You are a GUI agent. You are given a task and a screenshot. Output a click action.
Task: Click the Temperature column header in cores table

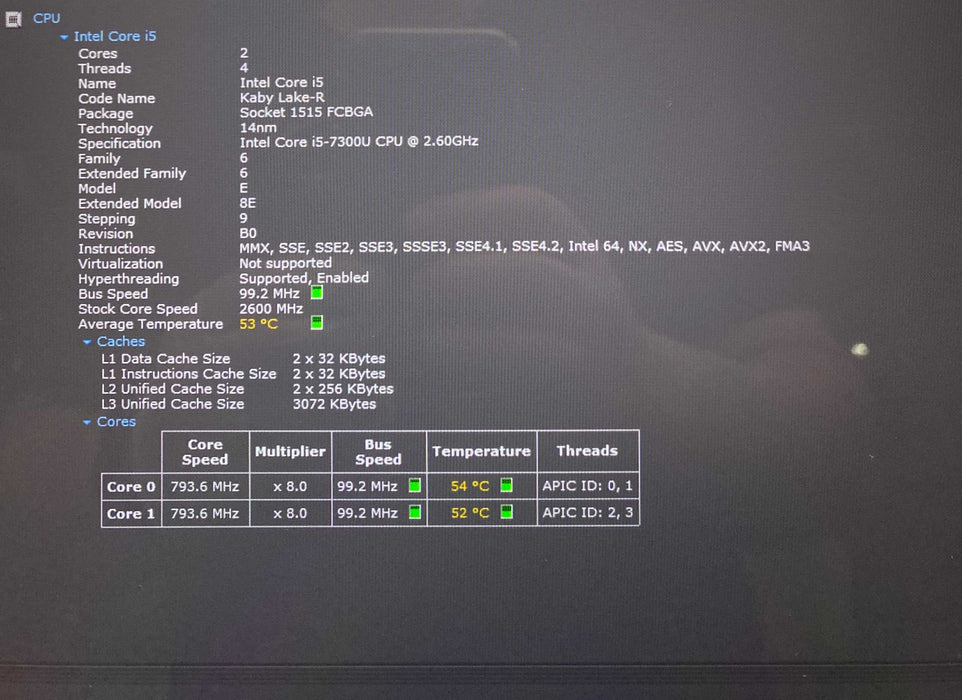[x=481, y=452]
